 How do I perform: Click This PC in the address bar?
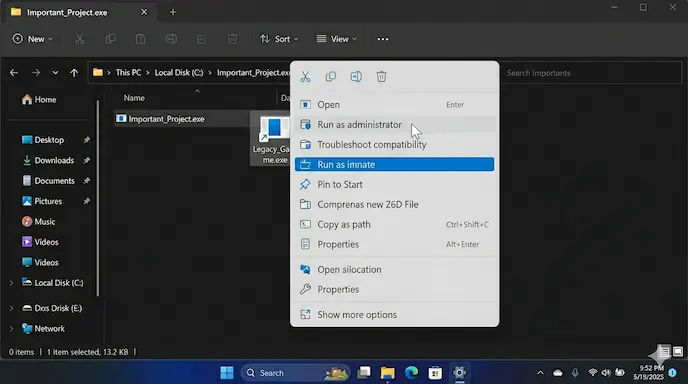tap(128, 73)
